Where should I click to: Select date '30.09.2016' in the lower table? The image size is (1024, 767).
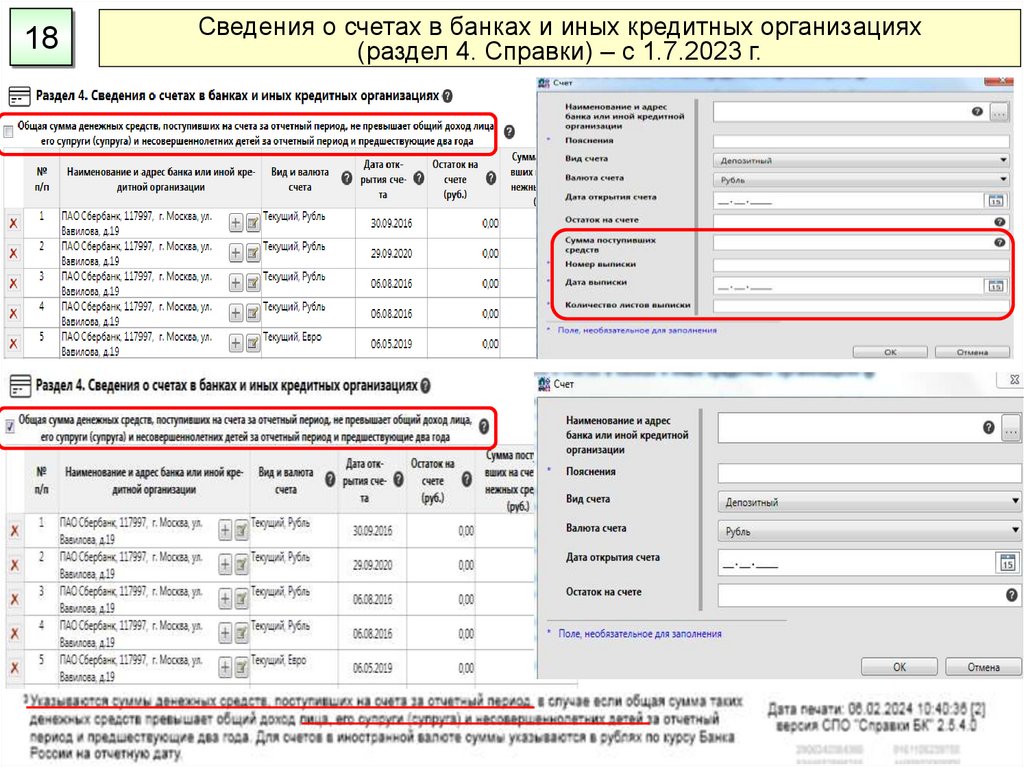point(372,530)
